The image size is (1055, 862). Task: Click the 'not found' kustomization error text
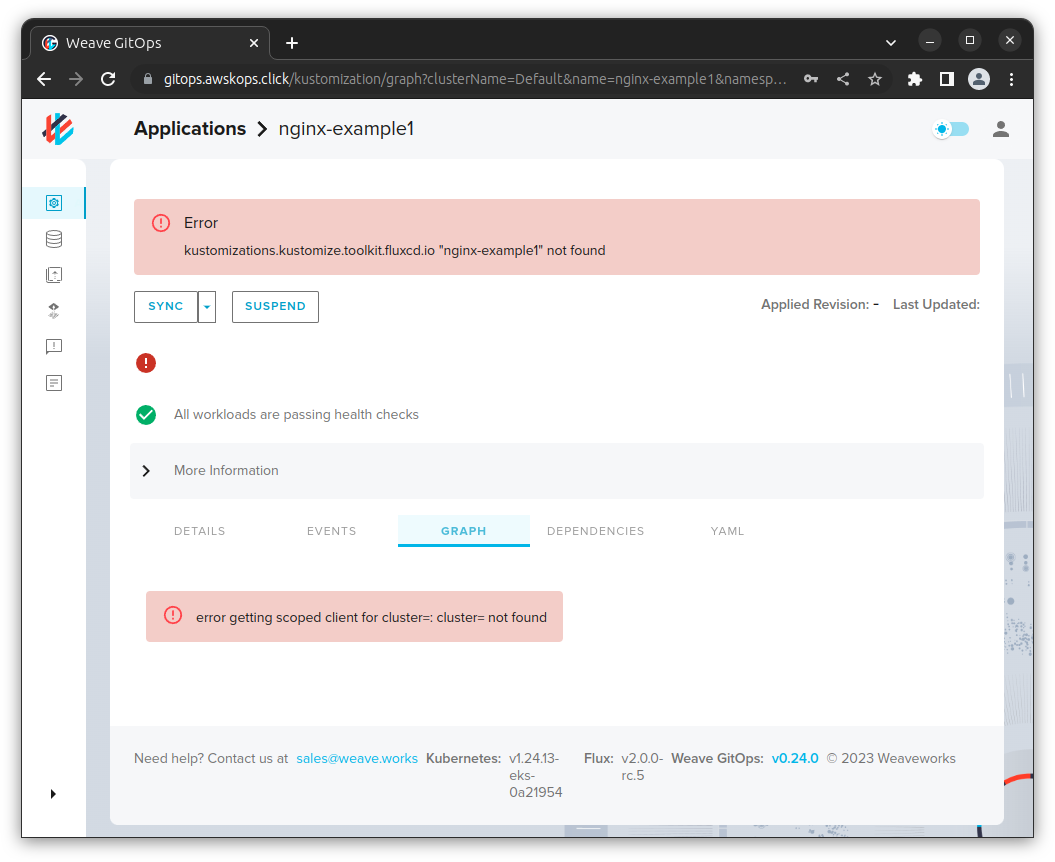[395, 250]
